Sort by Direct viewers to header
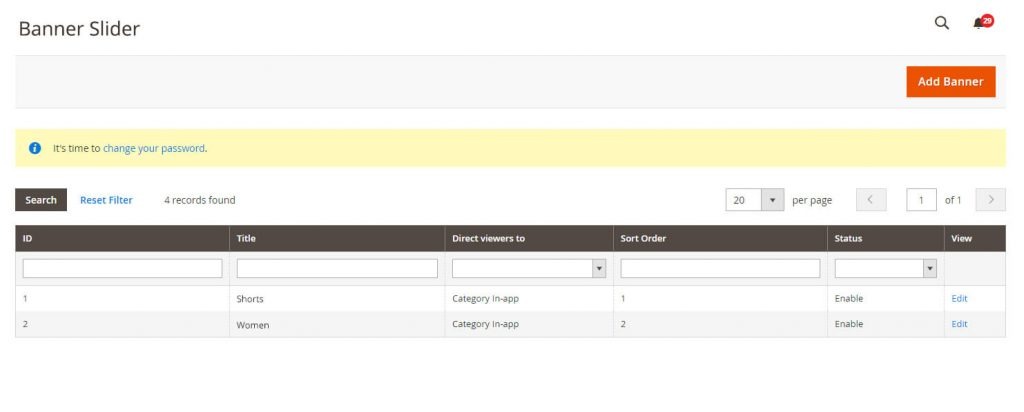 529,238
